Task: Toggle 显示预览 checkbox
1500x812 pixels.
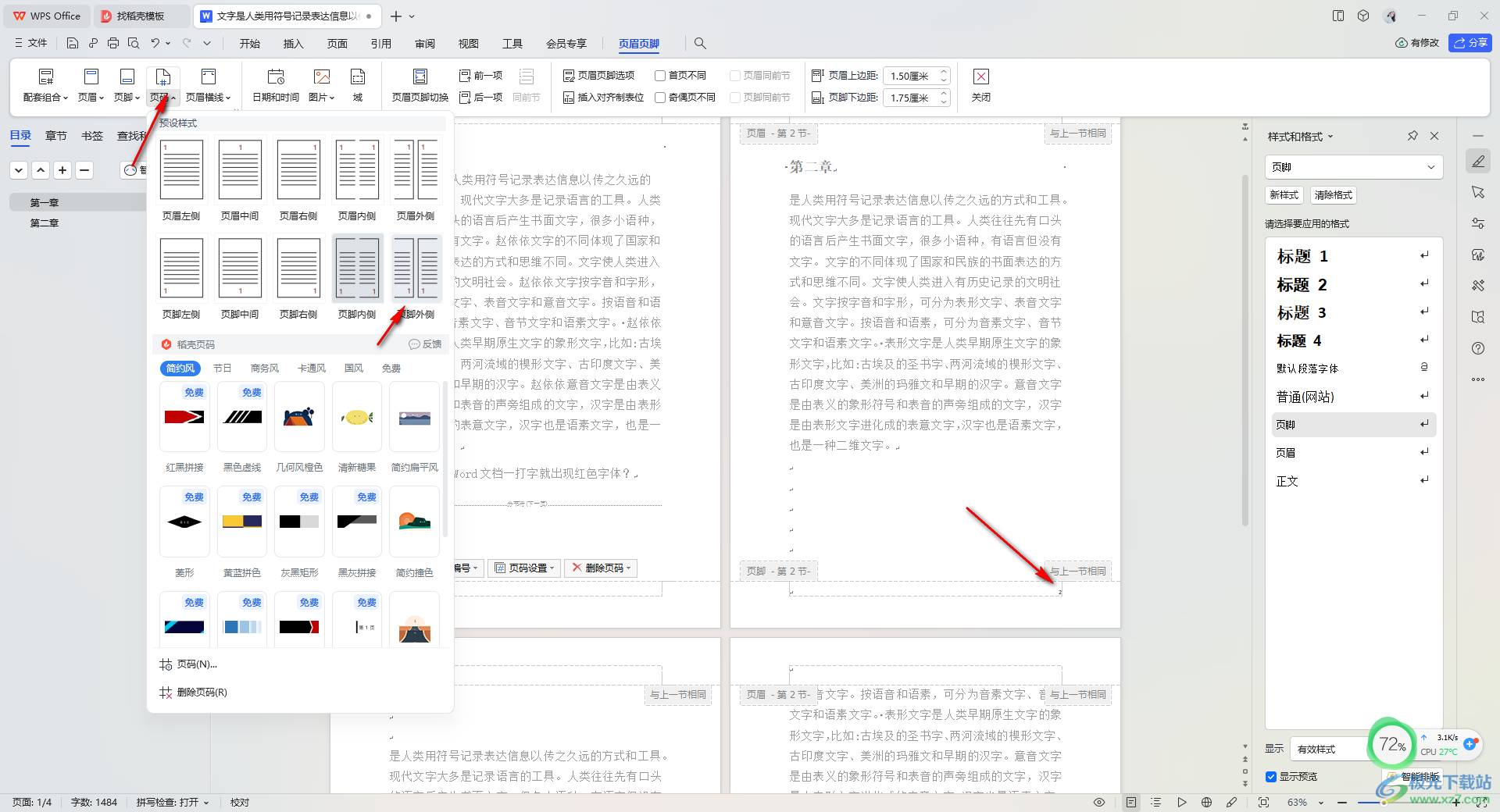Action: pyautogui.click(x=1271, y=777)
